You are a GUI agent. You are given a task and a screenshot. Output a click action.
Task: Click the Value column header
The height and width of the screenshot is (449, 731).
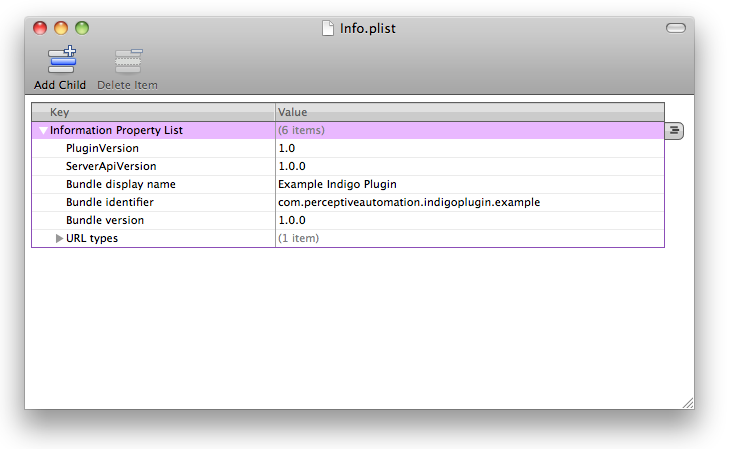pyautogui.click(x=469, y=112)
